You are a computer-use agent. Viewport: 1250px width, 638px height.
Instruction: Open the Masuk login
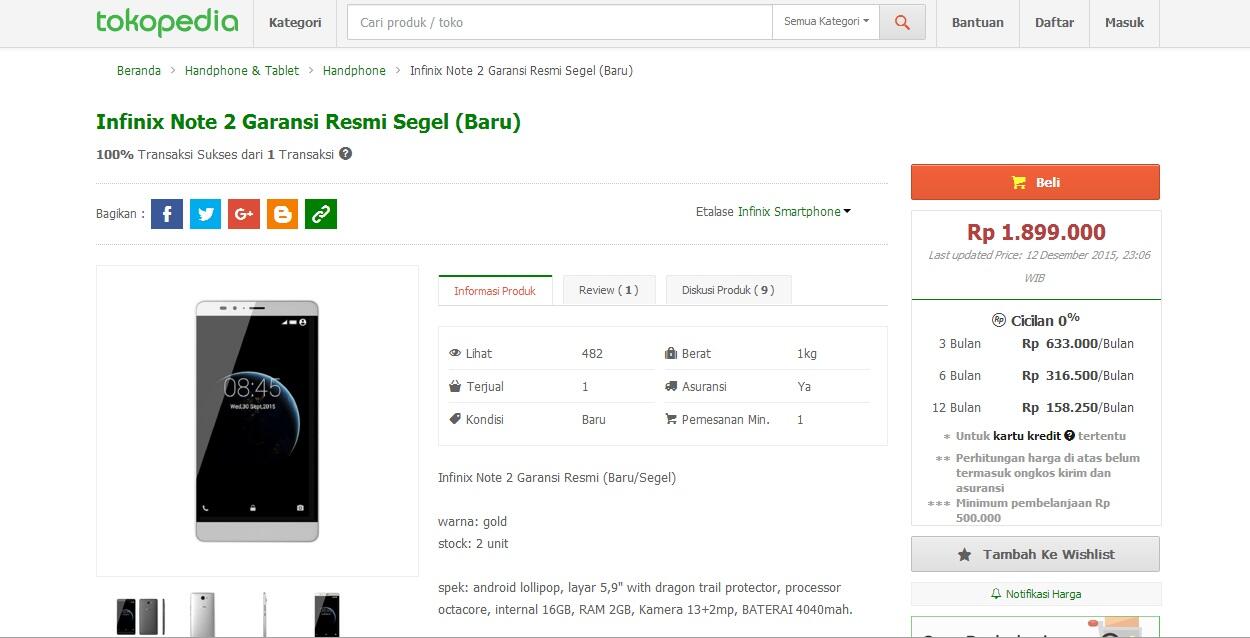pyautogui.click(x=1124, y=22)
